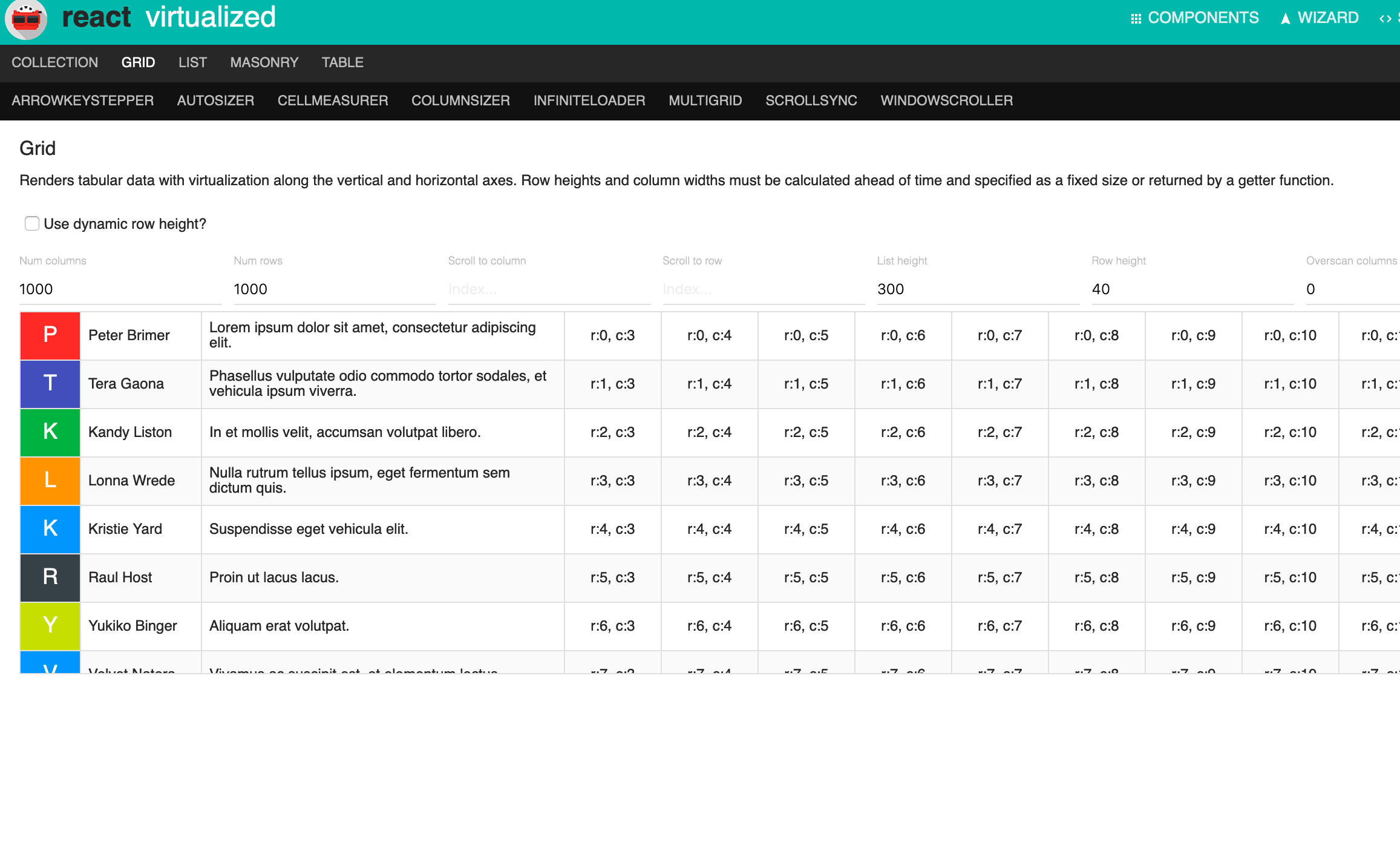
Task: Click the Num rows input field
Action: coord(334,289)
